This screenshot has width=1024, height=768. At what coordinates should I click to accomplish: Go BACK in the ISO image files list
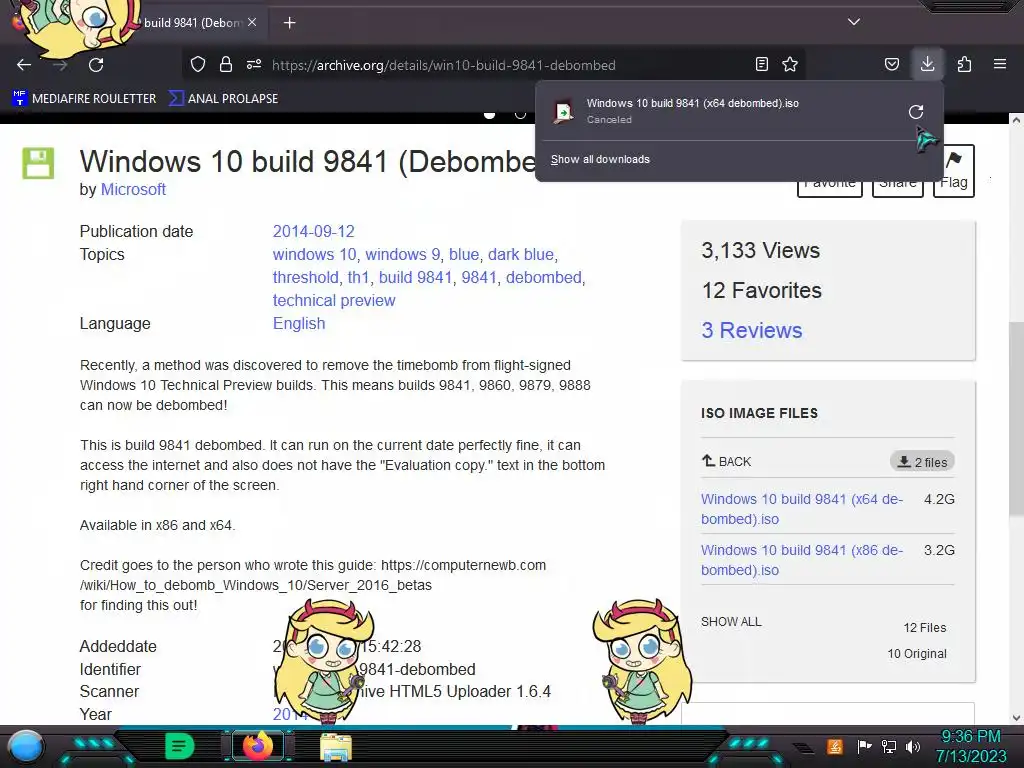coord(726,461)
